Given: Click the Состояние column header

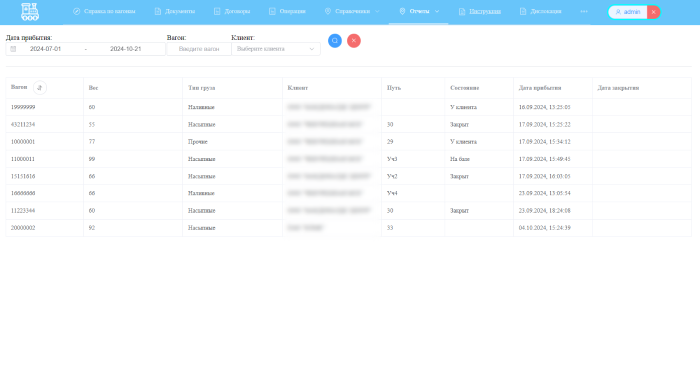Looking at the screenshot, I should pyautogui.click(x=464, y=88).
